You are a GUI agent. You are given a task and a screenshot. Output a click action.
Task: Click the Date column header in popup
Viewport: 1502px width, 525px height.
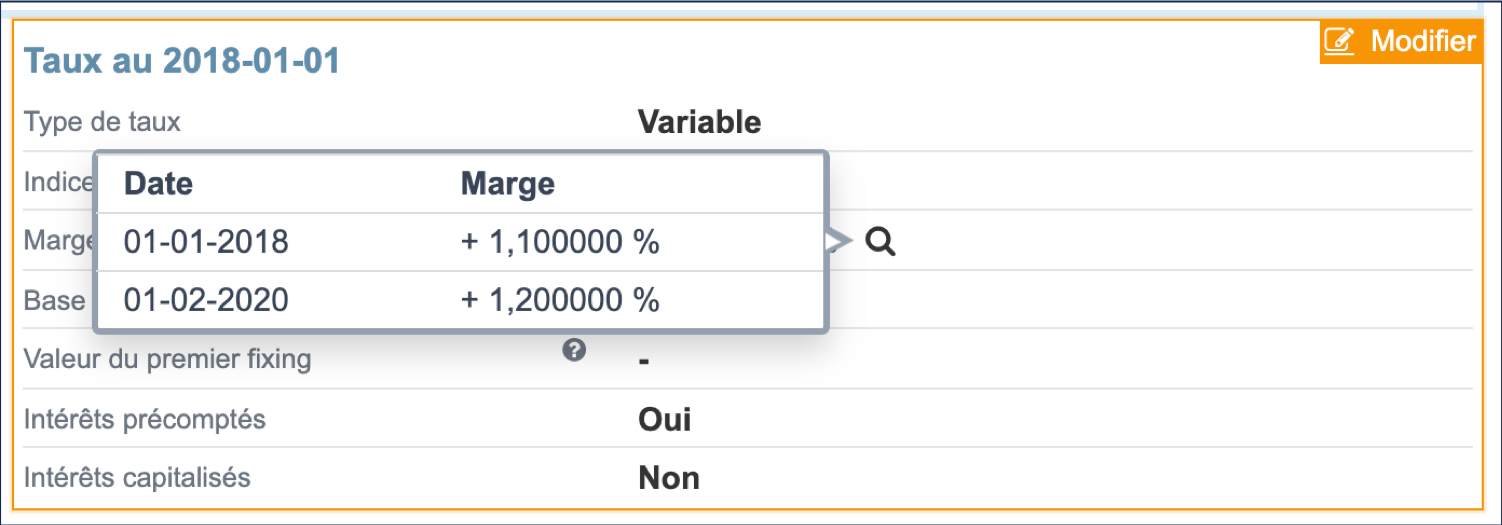(158, 184)
